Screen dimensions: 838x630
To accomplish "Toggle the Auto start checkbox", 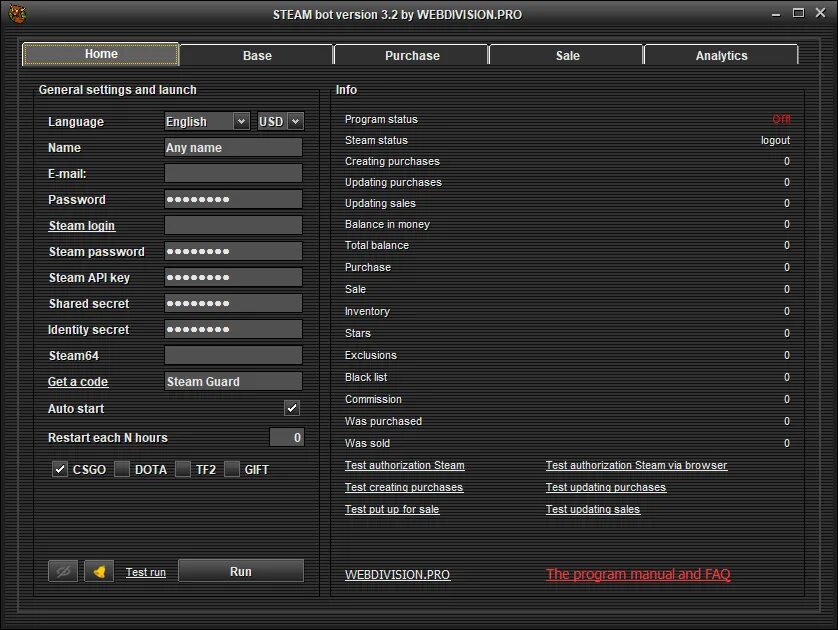I will (292, 408).
